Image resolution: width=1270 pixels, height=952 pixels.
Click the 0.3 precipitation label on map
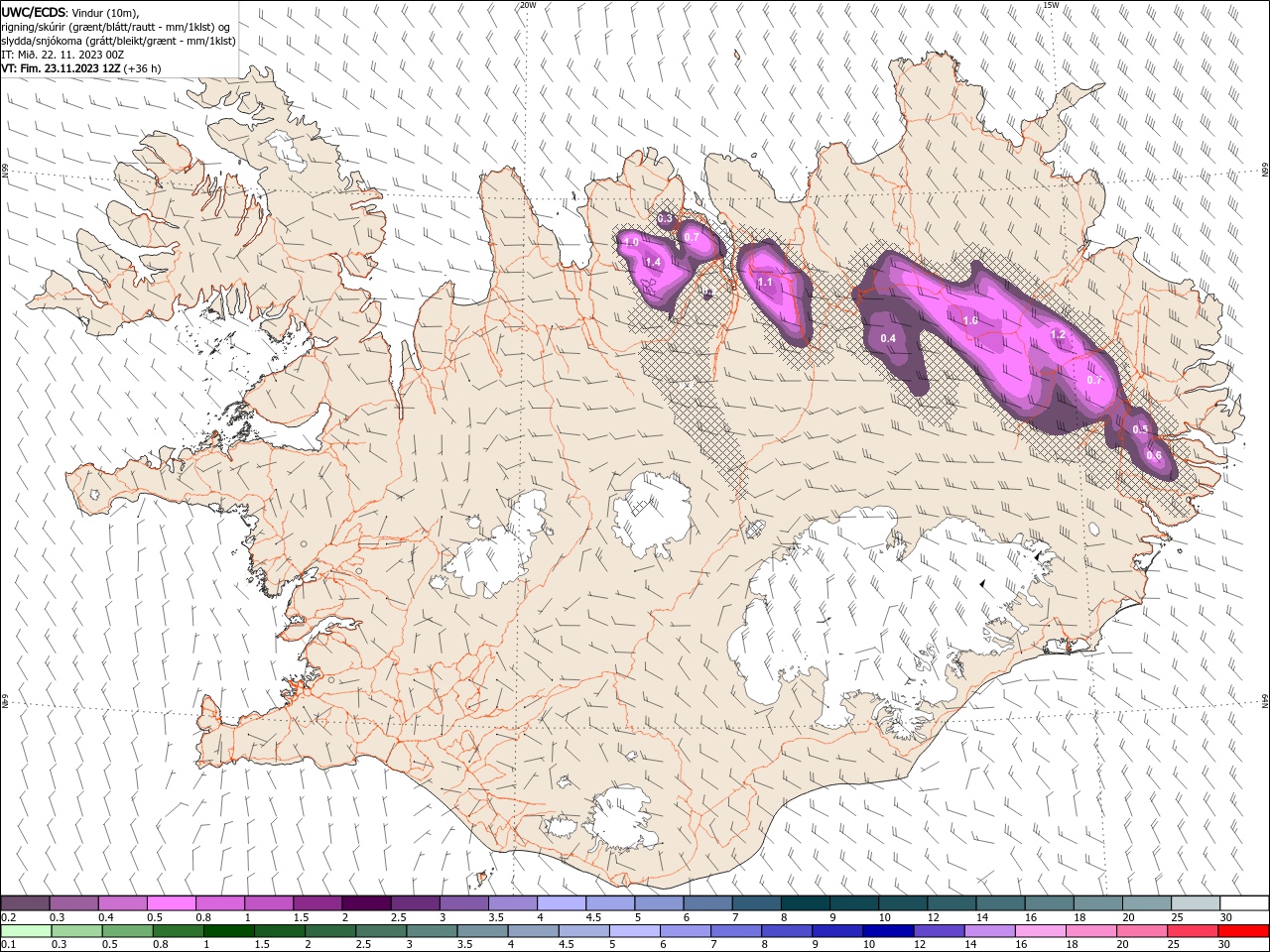[x=665, y=218]
